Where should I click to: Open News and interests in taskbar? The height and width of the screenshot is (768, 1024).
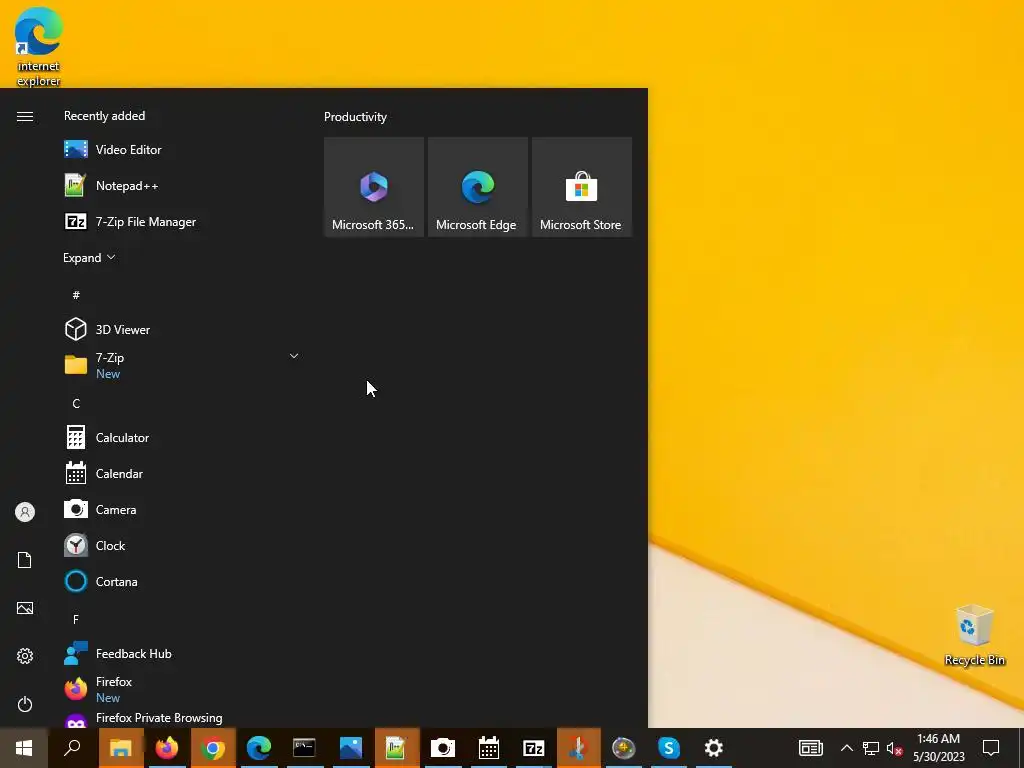[810, 748]
